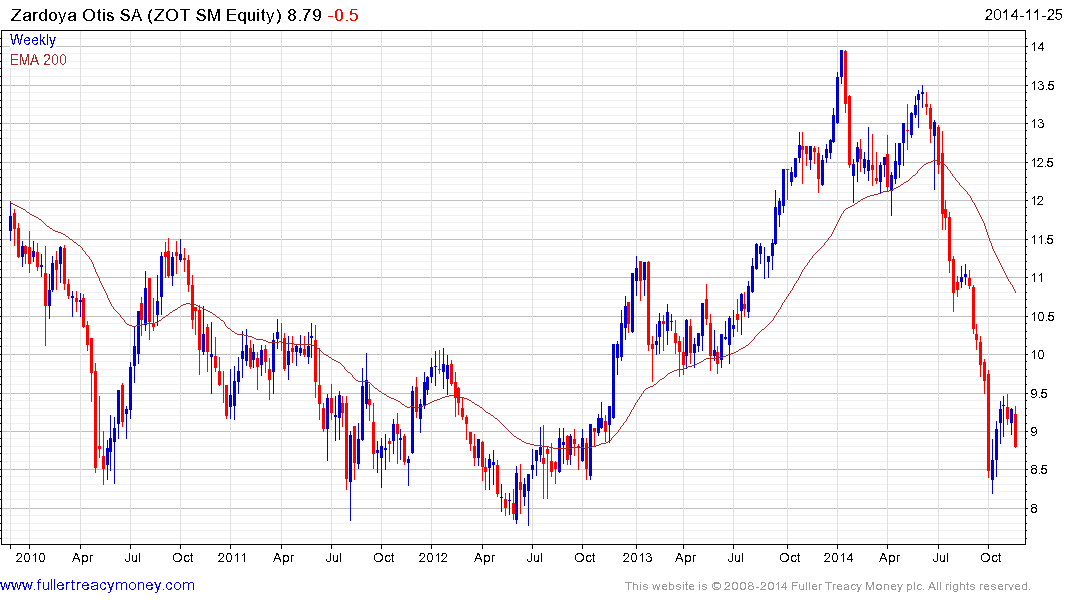Click the 12.5 price axis label
Image resolution: width=1075 pixels, height=600 pixels.
tap(1042, 163)
